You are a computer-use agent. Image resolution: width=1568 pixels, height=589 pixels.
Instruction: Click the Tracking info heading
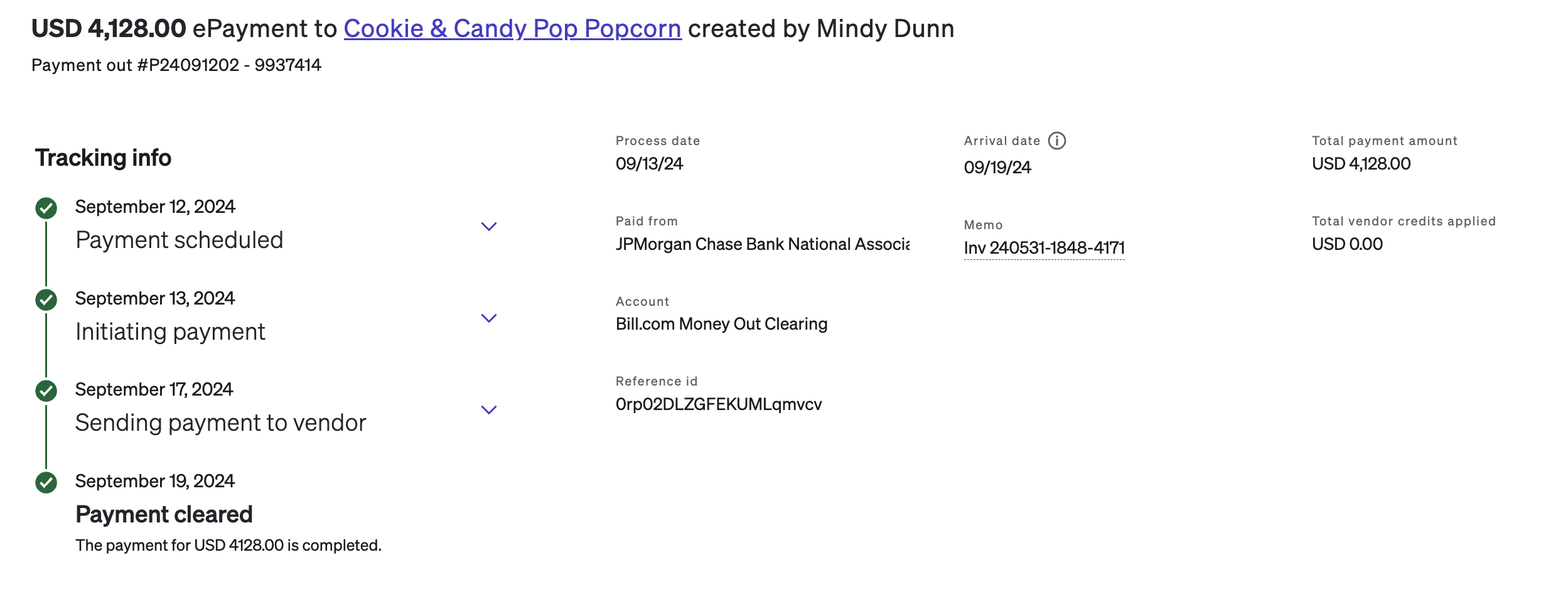tap(103, 158)
